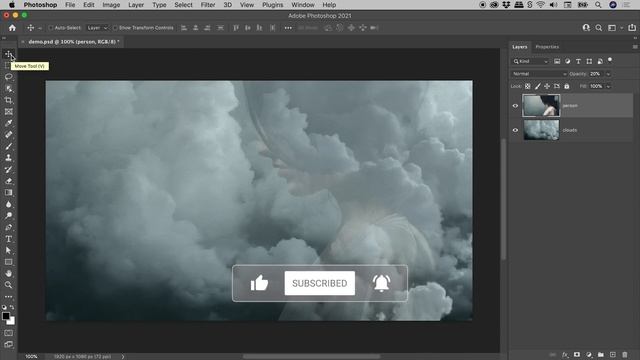Select the Dodge tool

coord(8,216)
